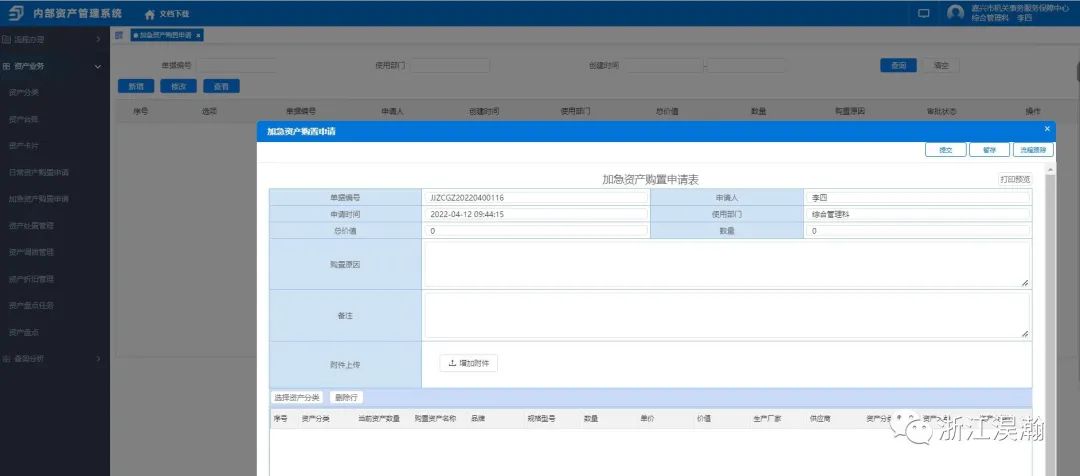Click into the 购置原因 text area

click(726, 264)
